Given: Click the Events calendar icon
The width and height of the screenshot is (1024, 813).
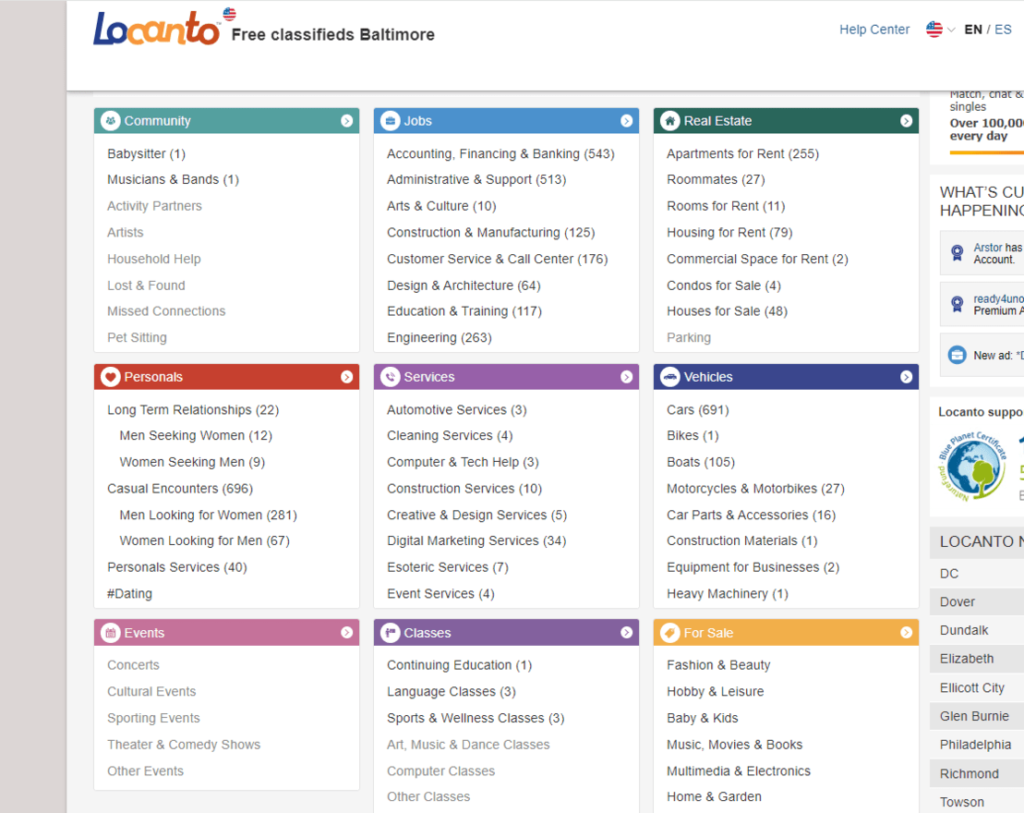Looking at the screenshot, I should [x=109, y=632].
